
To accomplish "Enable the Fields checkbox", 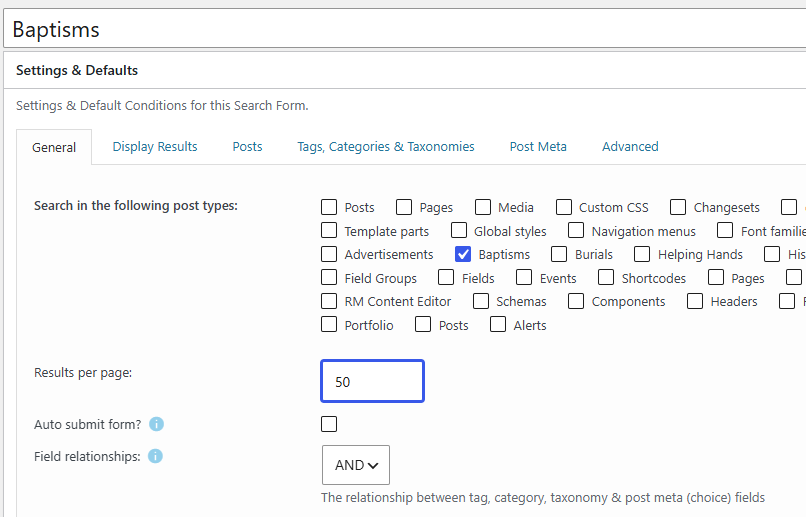I will pyautogui.click(x=446, y=278).
